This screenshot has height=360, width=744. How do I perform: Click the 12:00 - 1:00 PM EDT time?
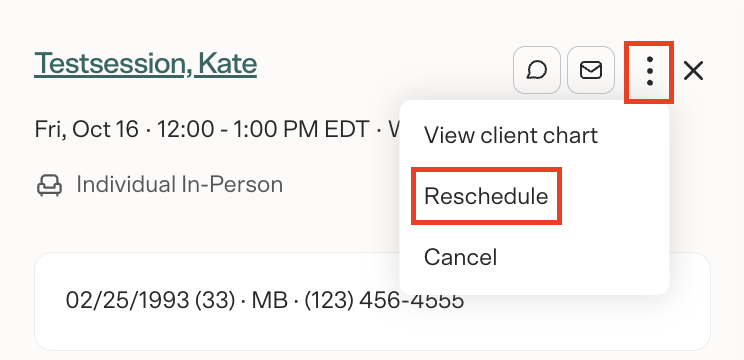[263, 129]
